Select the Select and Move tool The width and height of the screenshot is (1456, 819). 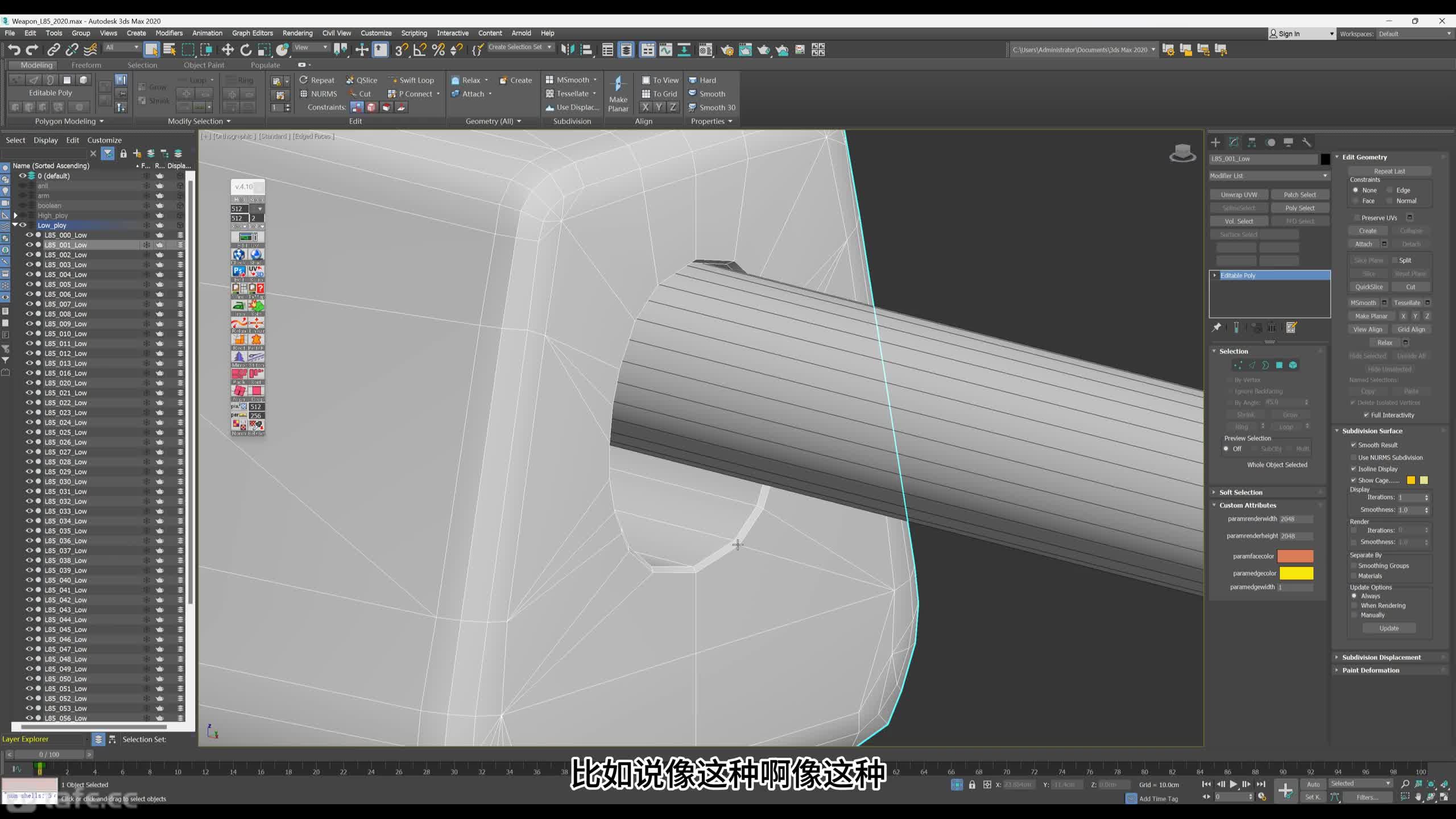coord(227,50)
